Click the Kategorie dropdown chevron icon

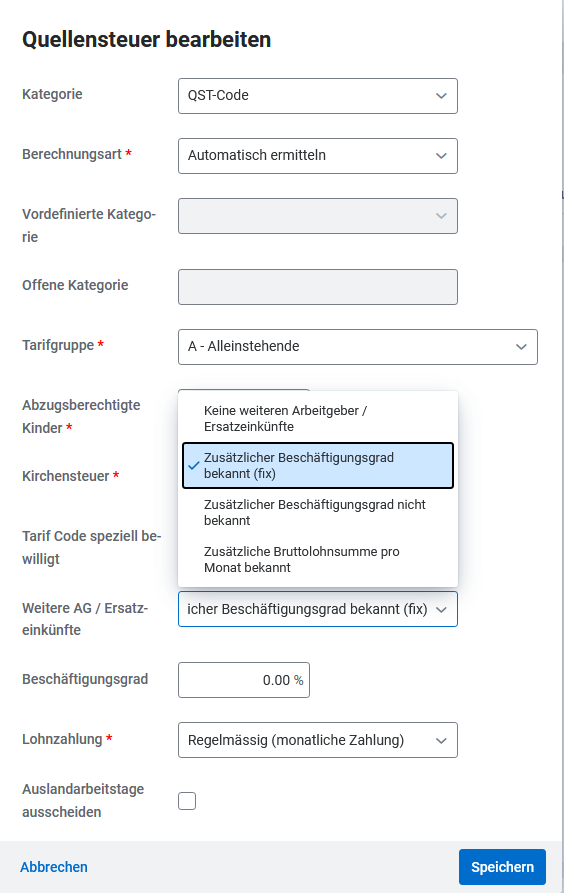point(441,96)
